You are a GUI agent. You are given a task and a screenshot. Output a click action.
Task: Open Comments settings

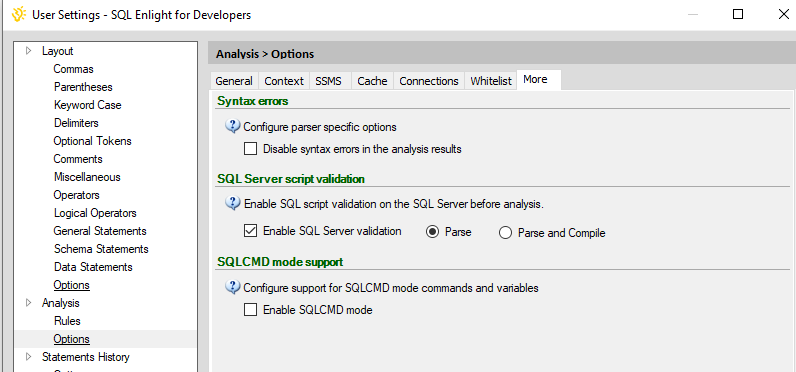[x=78, y=159]
